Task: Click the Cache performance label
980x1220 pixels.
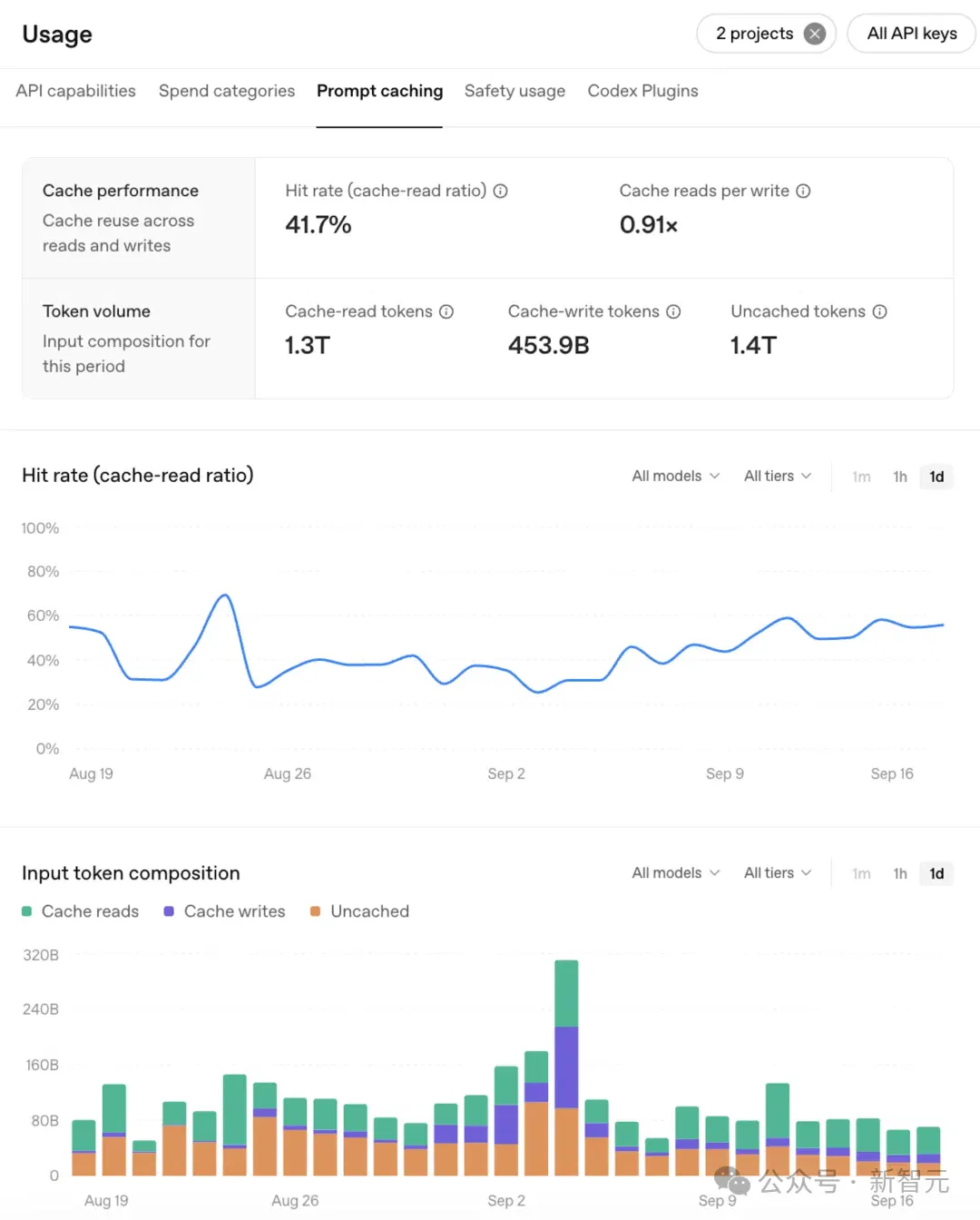Action: tap(121, 191)
